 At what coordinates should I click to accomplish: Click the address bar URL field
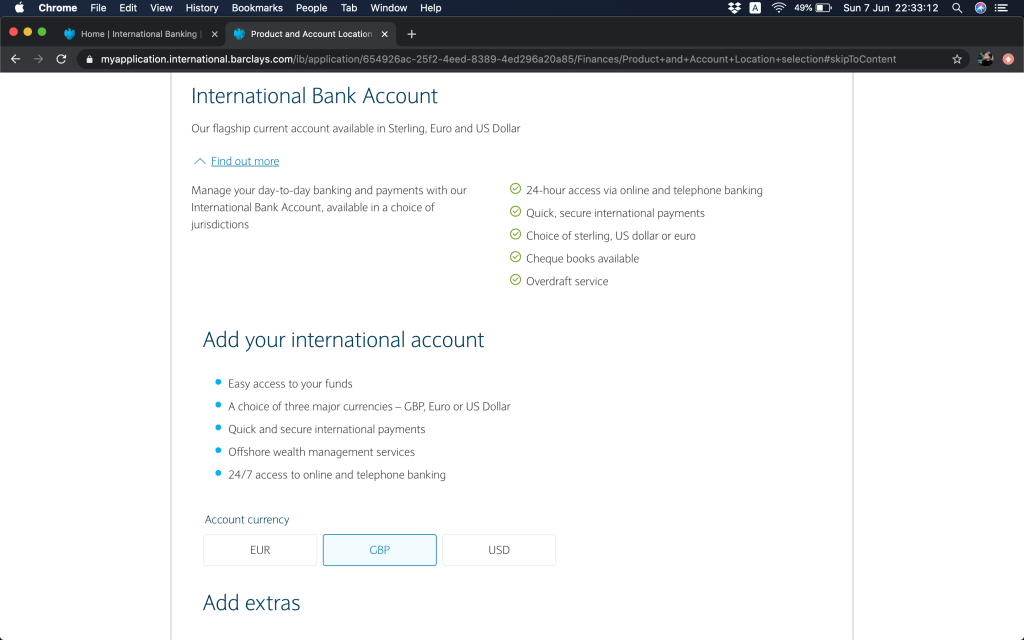500,59
